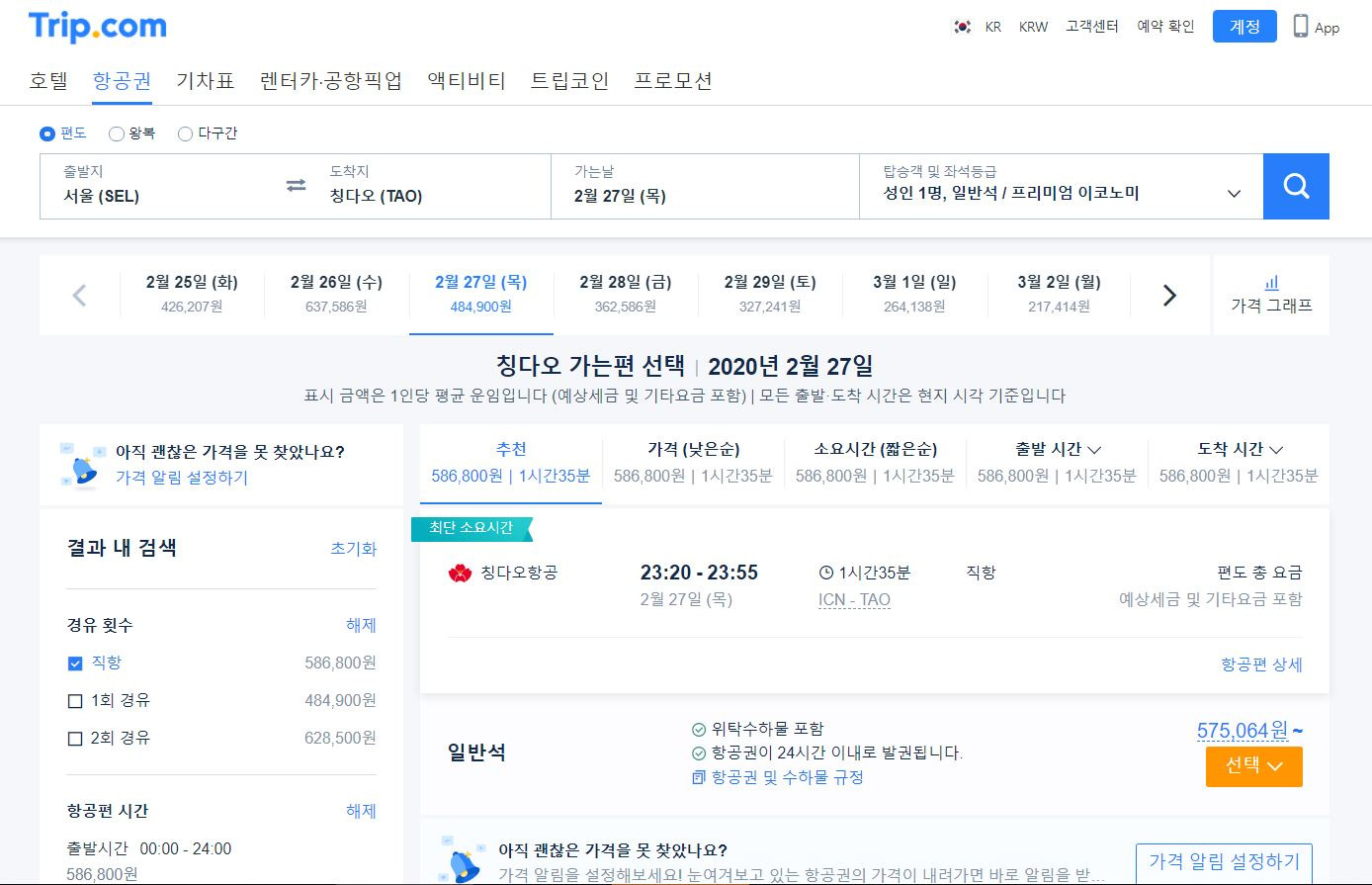Click the document icon beside 항공권 및 수하물 규정
The width and height of the screenshot is (1372, 885).
coord(699,777)
